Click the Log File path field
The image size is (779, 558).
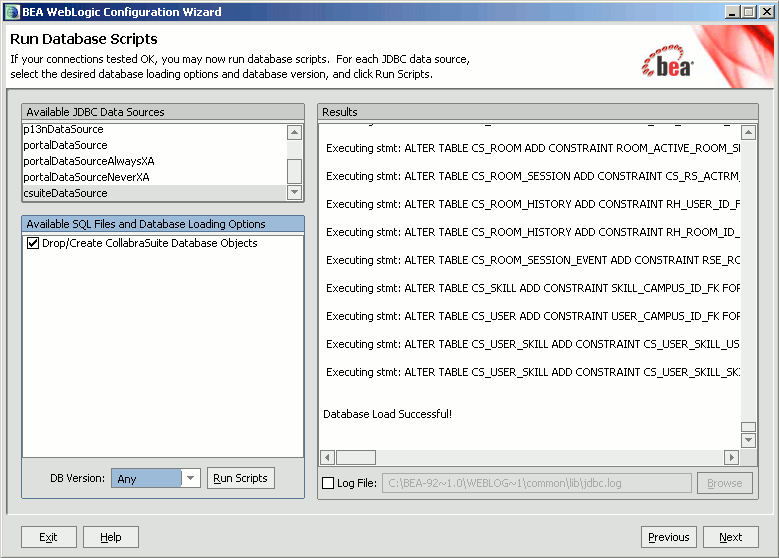click(537, 483)
